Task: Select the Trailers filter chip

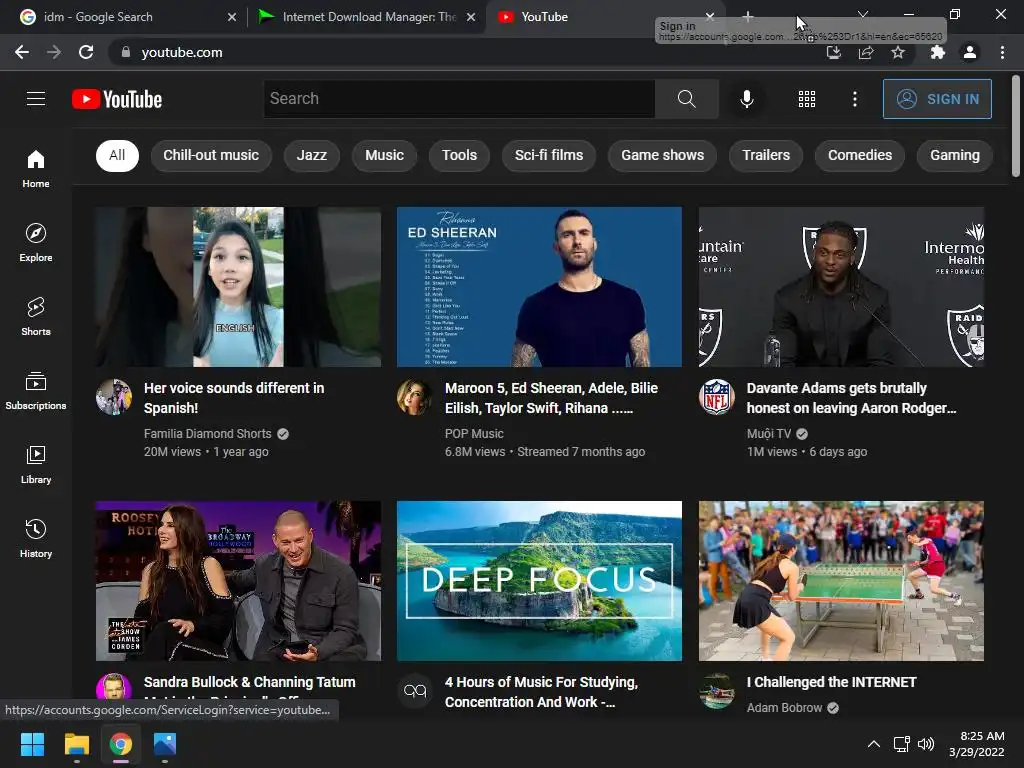Action: 765,155
